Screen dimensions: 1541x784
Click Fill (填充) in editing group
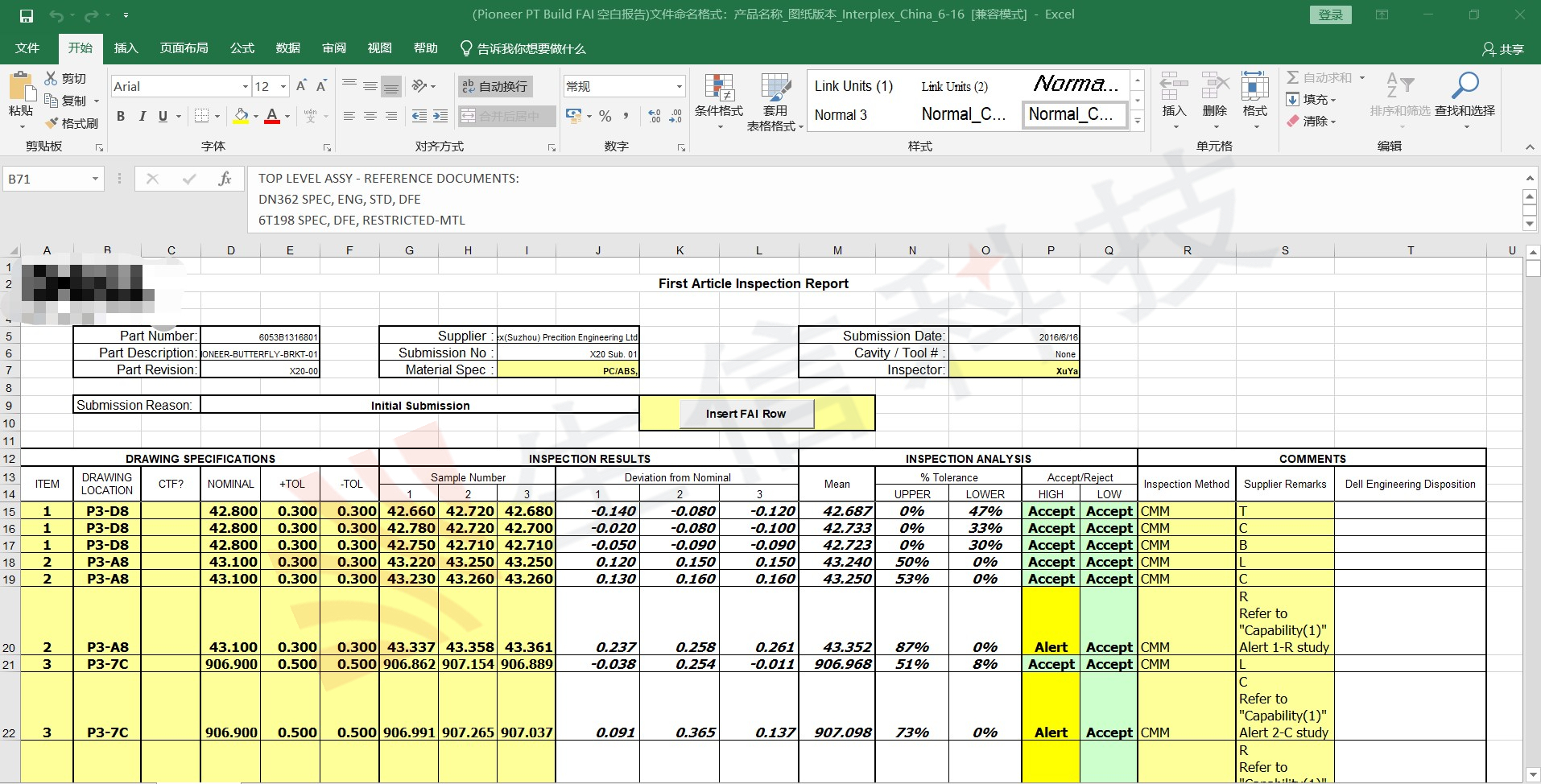[x=1310, y=100]
